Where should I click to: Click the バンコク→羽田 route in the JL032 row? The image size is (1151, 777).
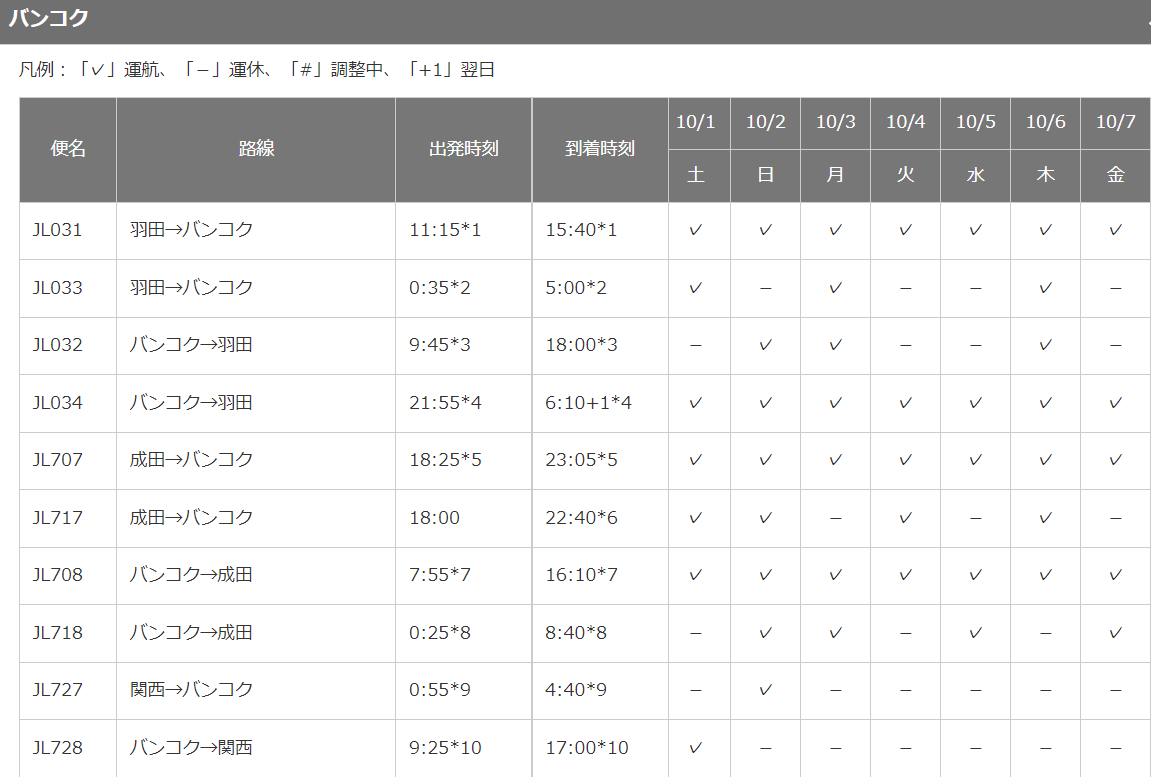(192, 345)
